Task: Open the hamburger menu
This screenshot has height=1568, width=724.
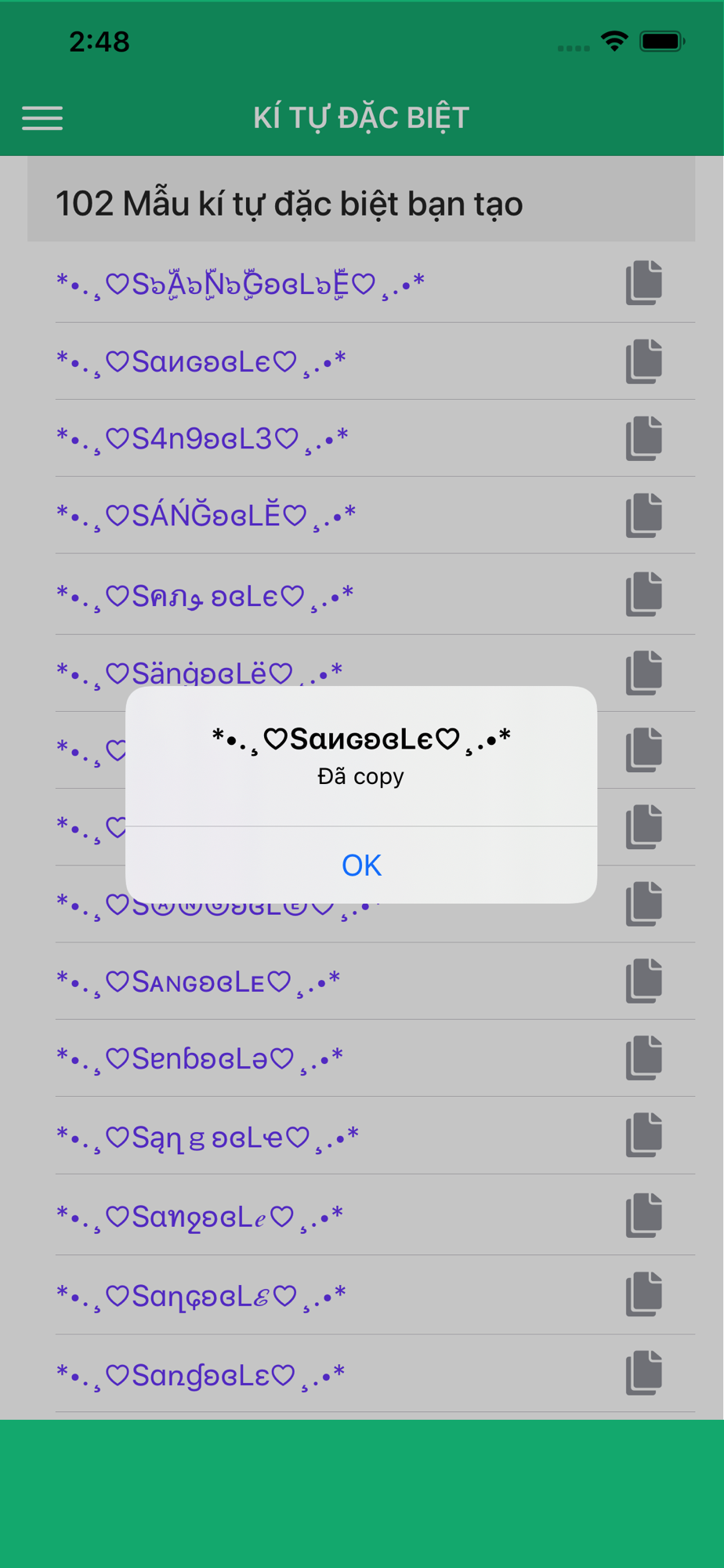Action: coord(42,118)
